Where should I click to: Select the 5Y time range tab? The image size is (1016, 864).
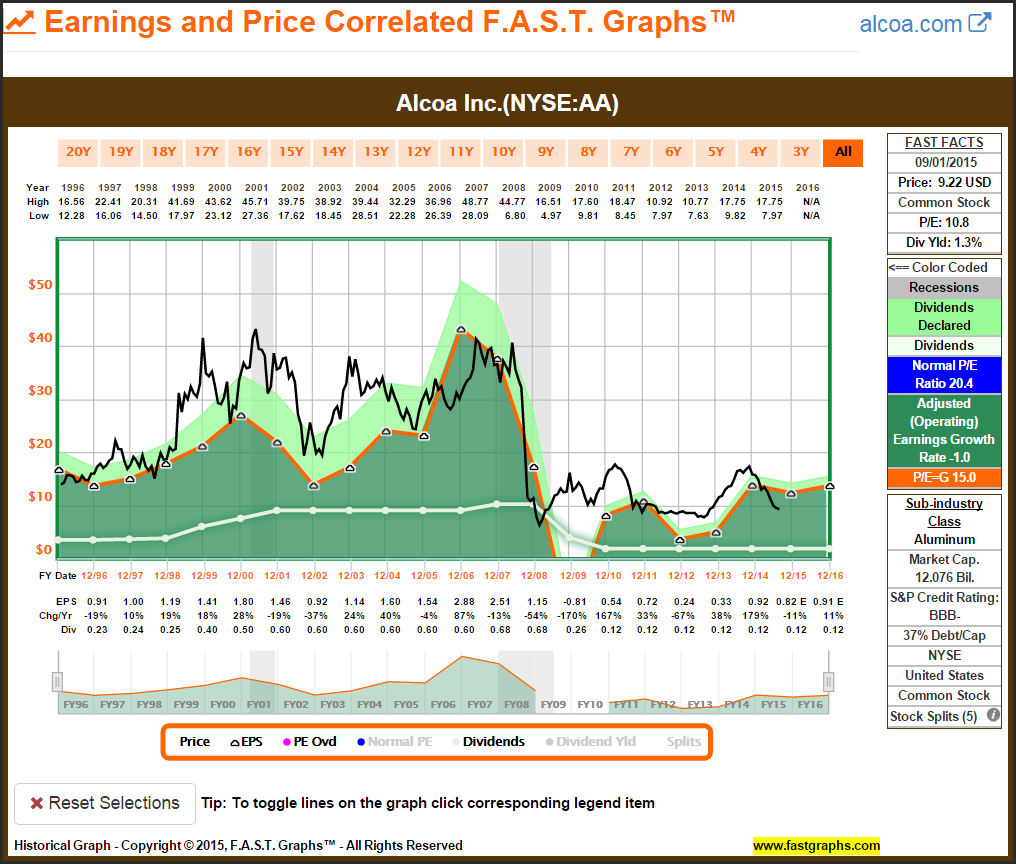click(716, 152)
